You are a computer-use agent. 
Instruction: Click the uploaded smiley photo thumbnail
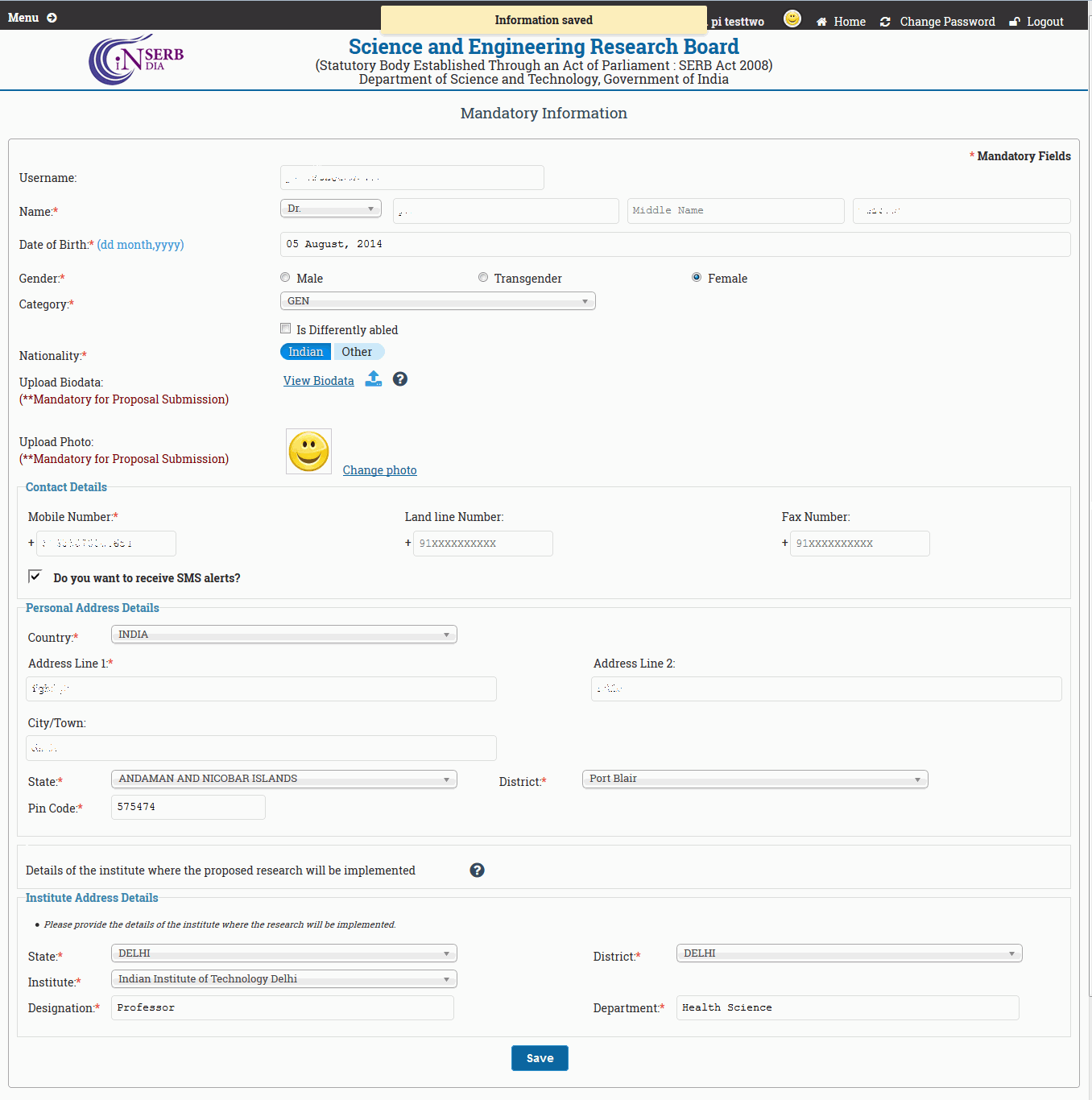(x=308, y=451)
